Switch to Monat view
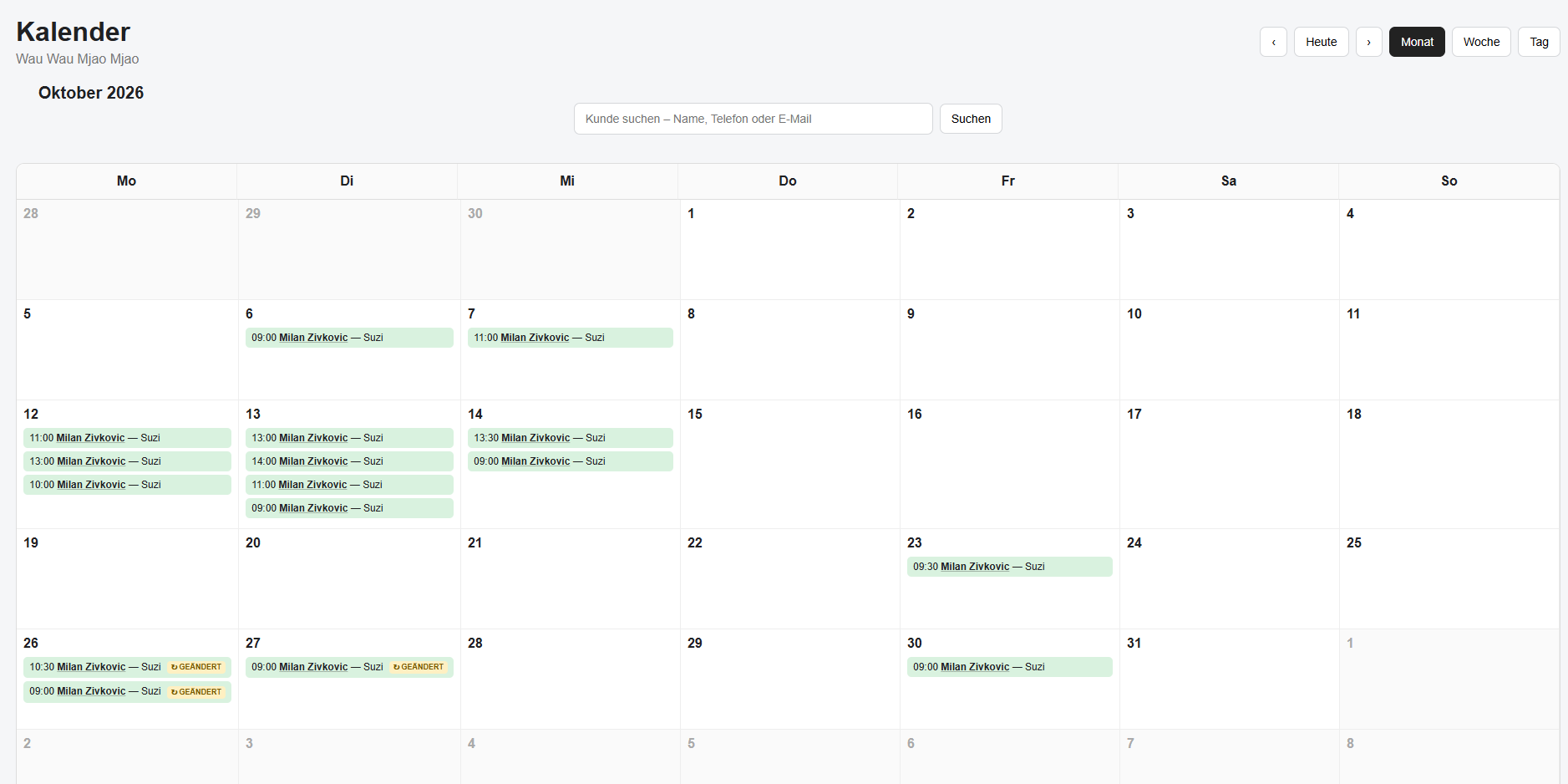 pyautogui.click(x=1417, y=42)
